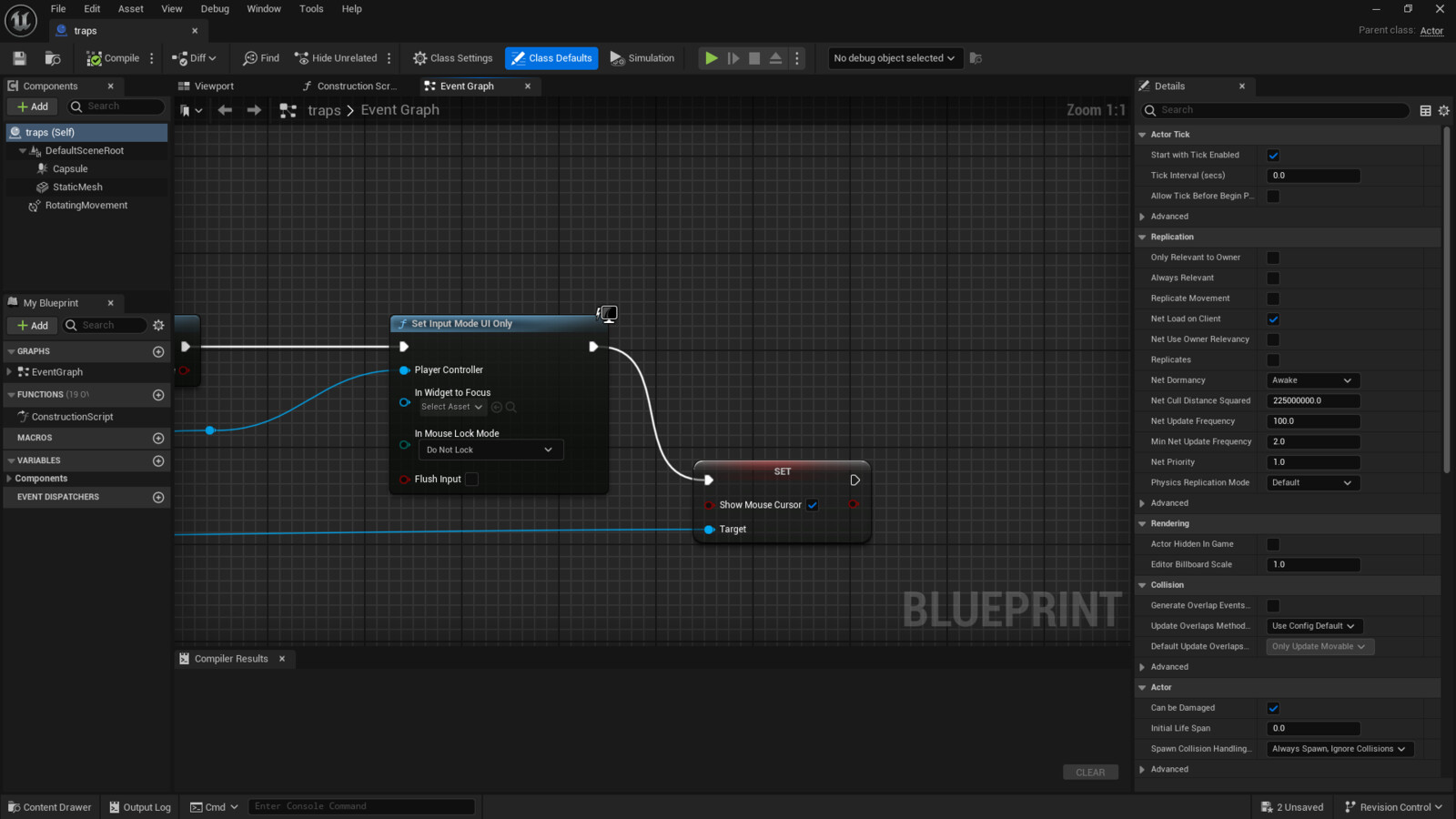Open Class Settings

tap(452, 58)
